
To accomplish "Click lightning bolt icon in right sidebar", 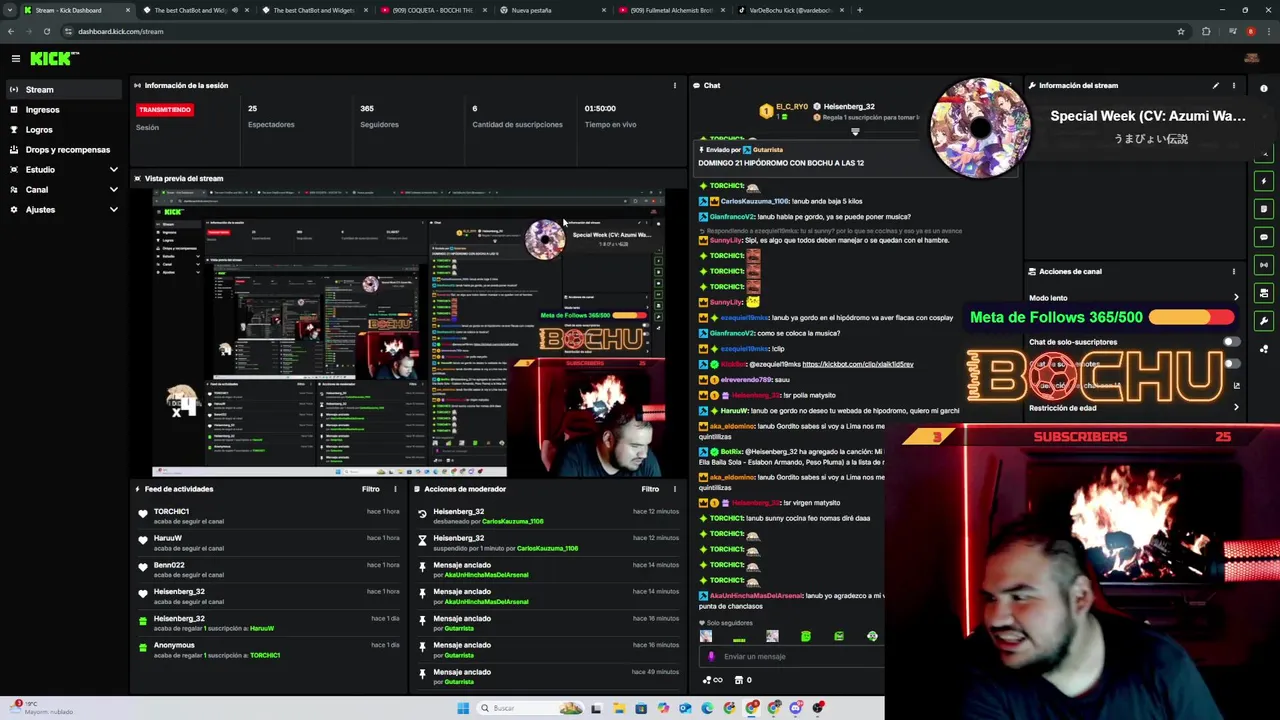I will tap(1264, 181).
